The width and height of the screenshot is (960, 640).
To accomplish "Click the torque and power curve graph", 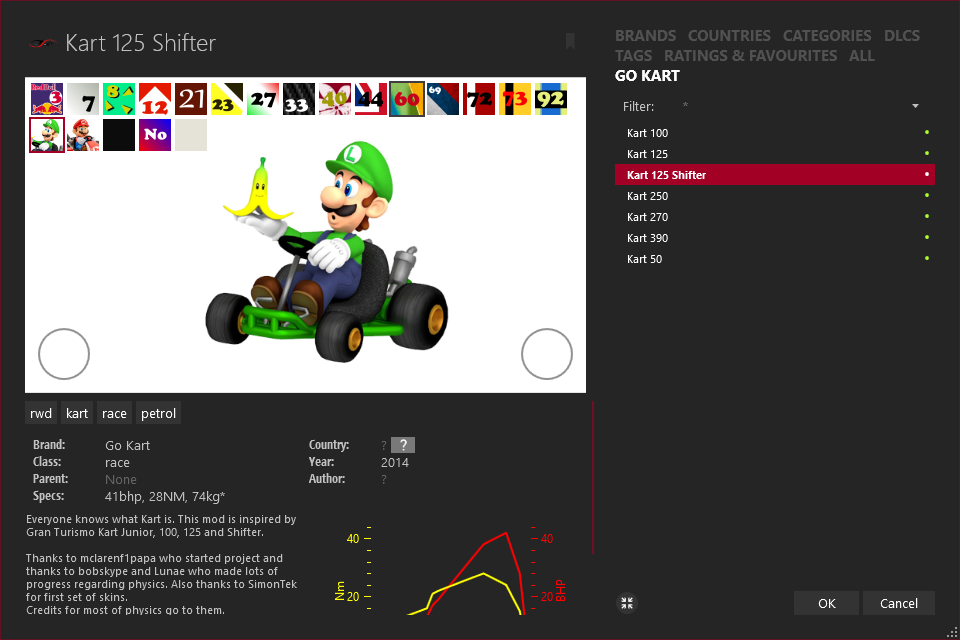I will 450,568.
